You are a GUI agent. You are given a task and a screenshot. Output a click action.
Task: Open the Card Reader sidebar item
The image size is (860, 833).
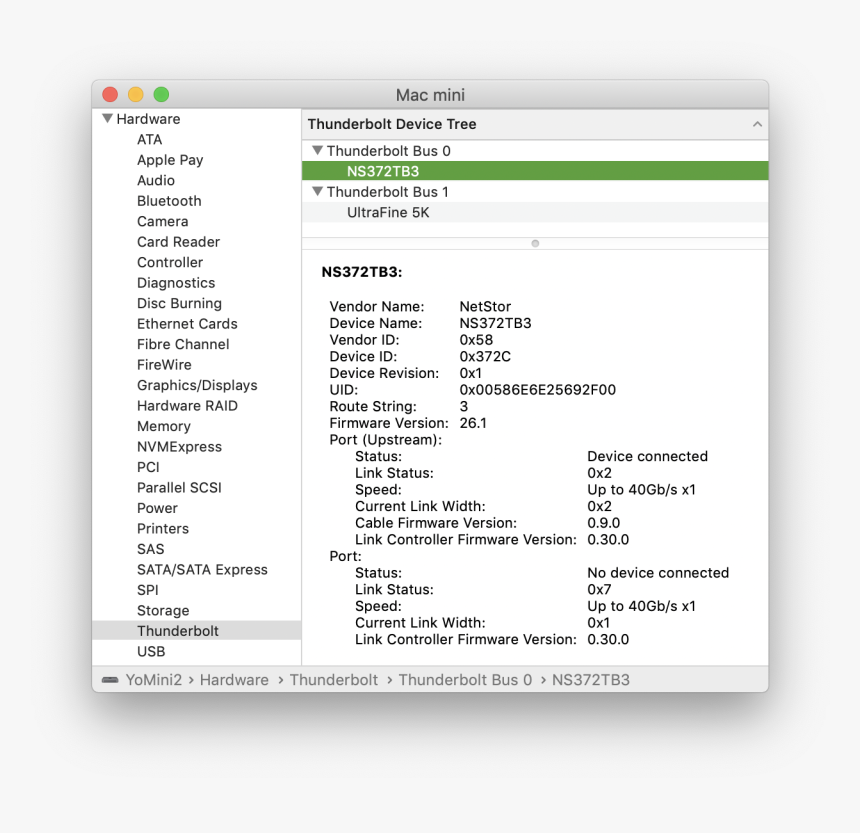tap(178, 242)
